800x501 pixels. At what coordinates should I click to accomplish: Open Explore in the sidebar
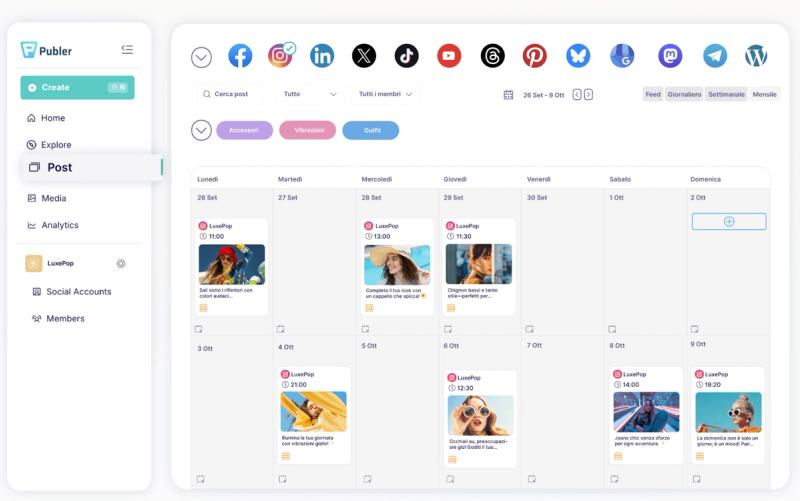click(x=49, y=145)
